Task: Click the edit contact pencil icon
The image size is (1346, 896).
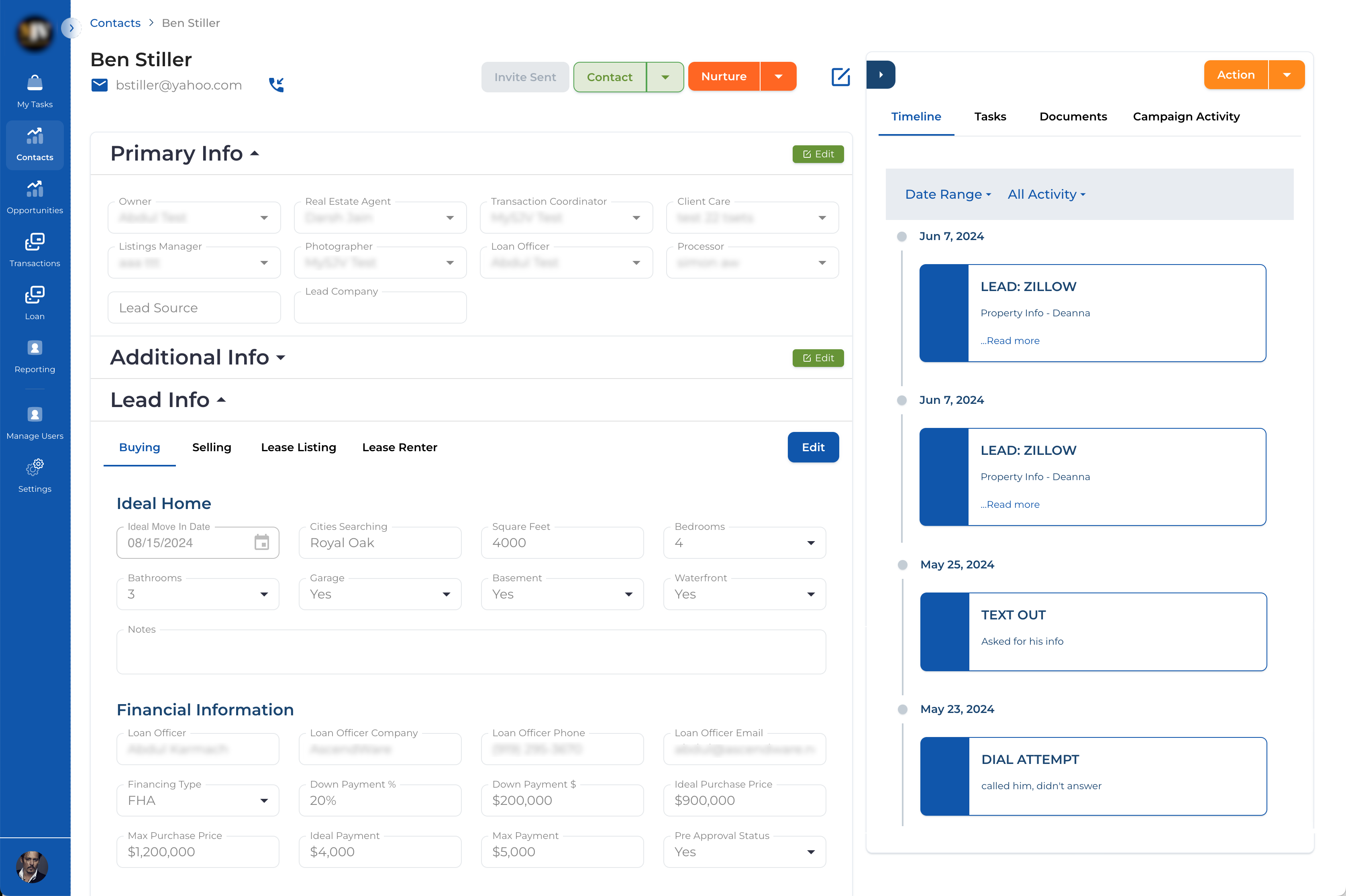Action: [841, 75]
